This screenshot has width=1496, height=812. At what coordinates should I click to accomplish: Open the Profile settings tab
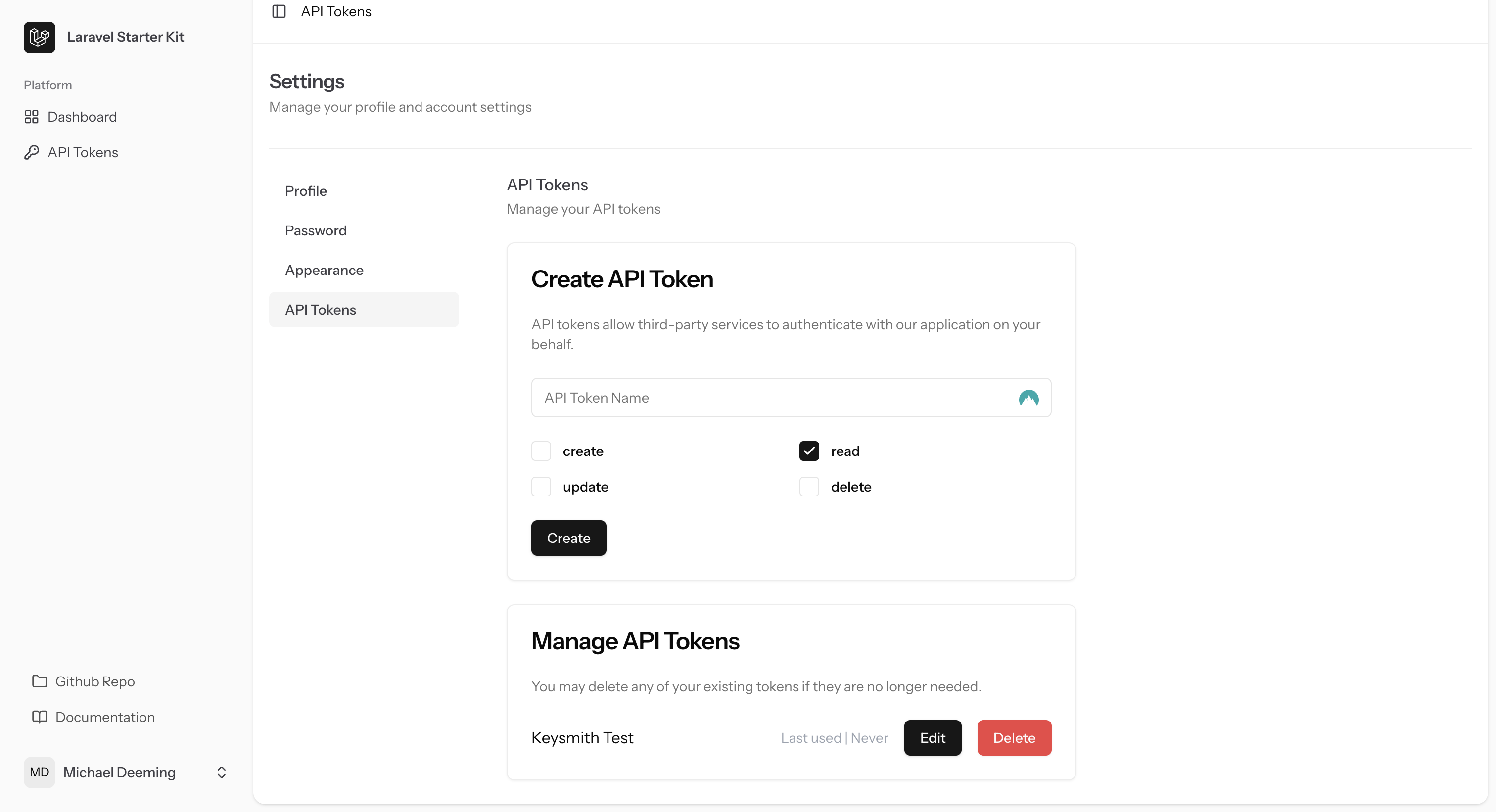[x=306, y=191]
